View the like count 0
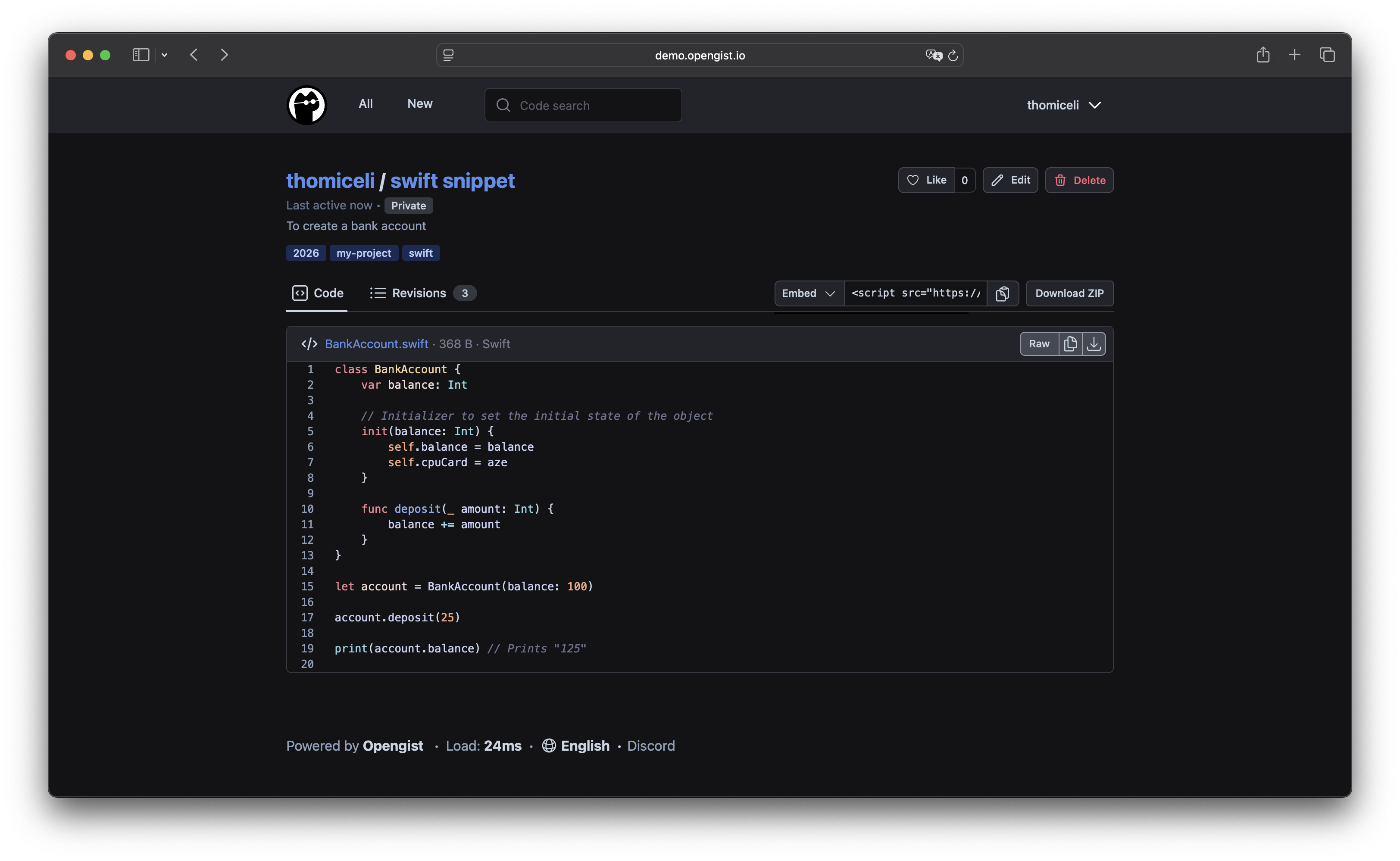This screenshot has height=861, width=1400. click(964, 180)
